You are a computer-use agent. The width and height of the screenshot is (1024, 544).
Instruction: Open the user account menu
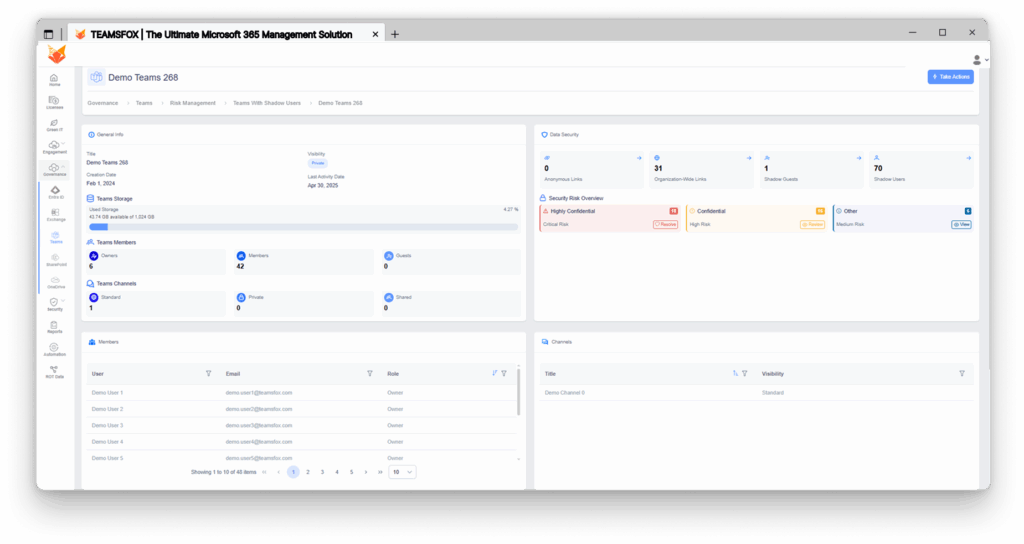pyautogui.click(x=980, y=59)
